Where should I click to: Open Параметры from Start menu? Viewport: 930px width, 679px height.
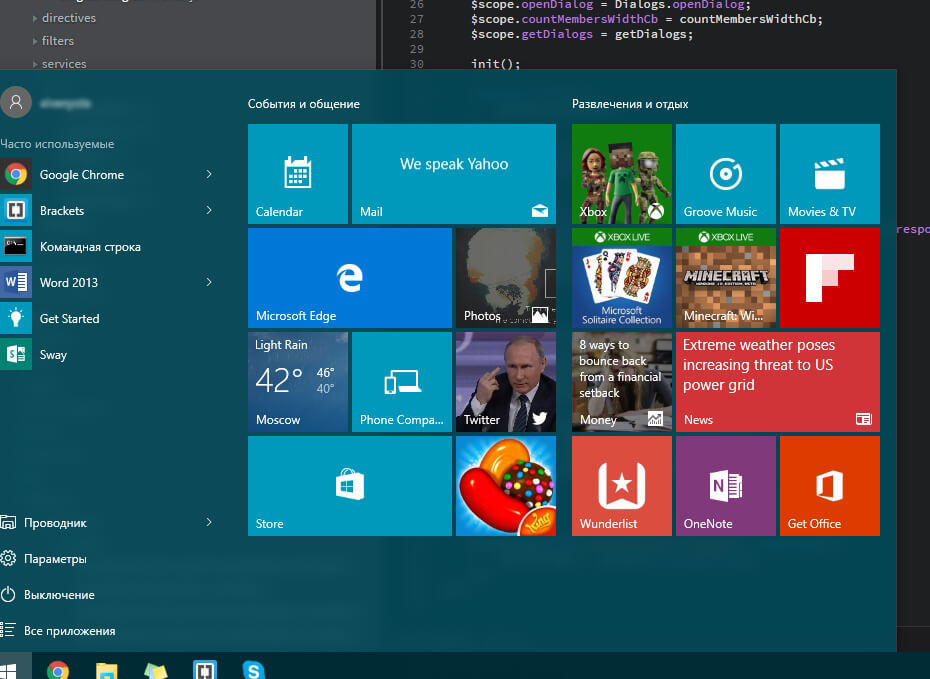click(x=55, y=559)
